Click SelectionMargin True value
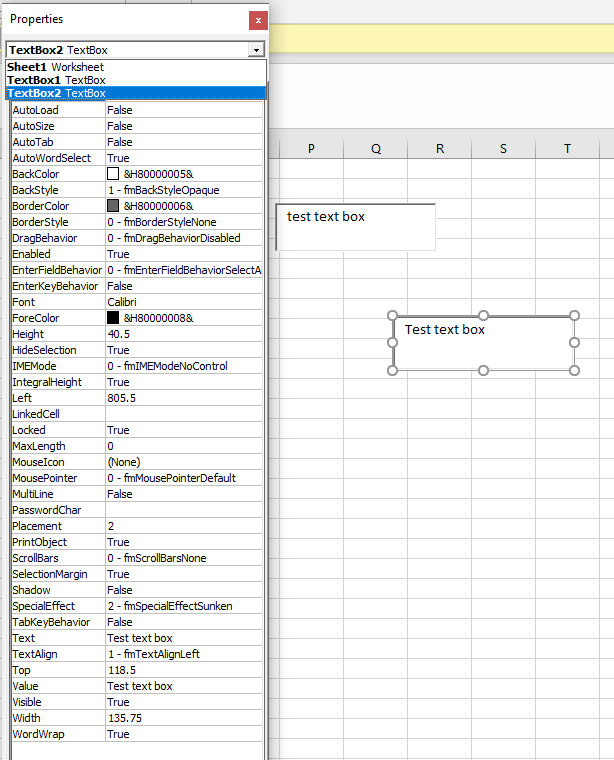Image resolution: width=614 pixels, height=760 pixels. [184, 574]
